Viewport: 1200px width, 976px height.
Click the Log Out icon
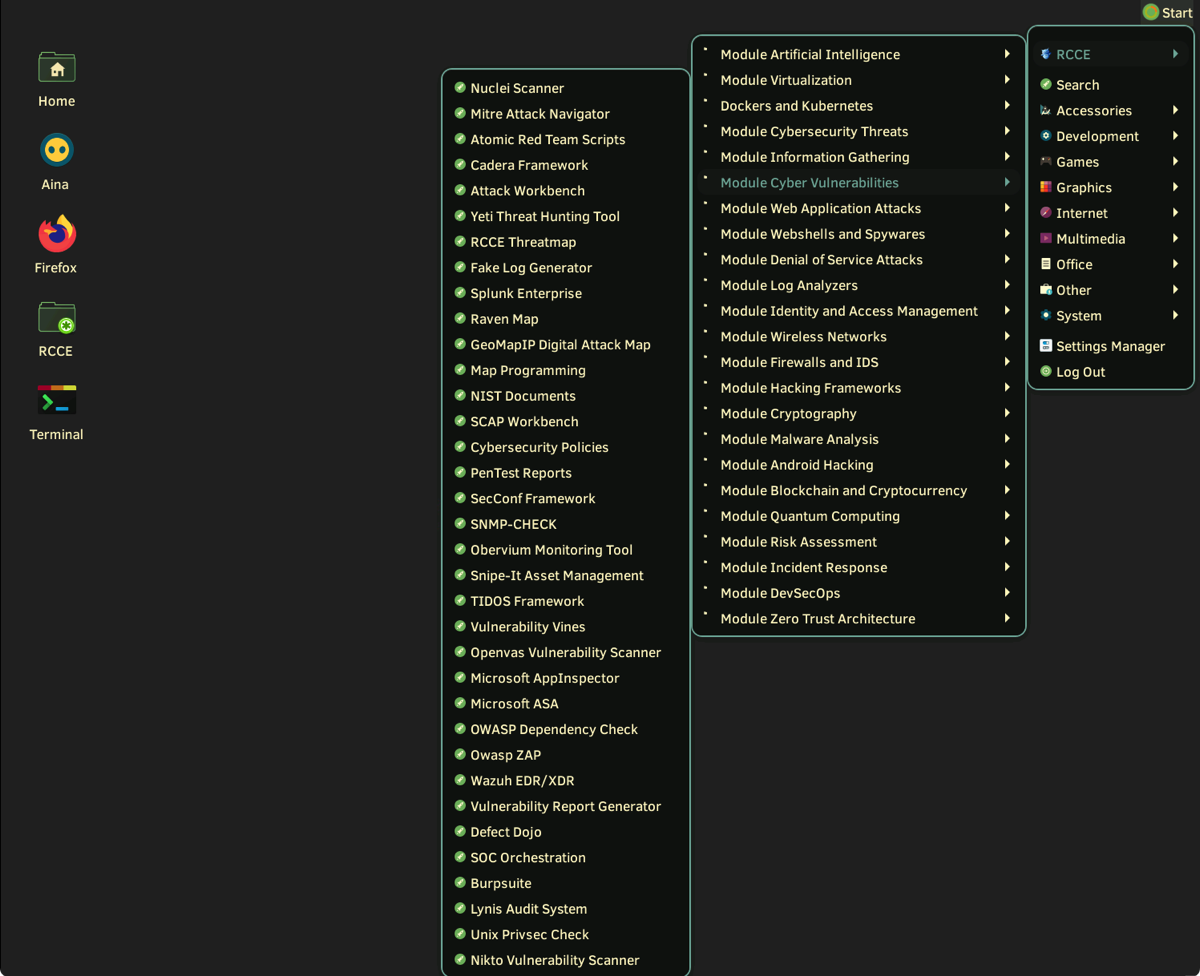(1046, 372)
